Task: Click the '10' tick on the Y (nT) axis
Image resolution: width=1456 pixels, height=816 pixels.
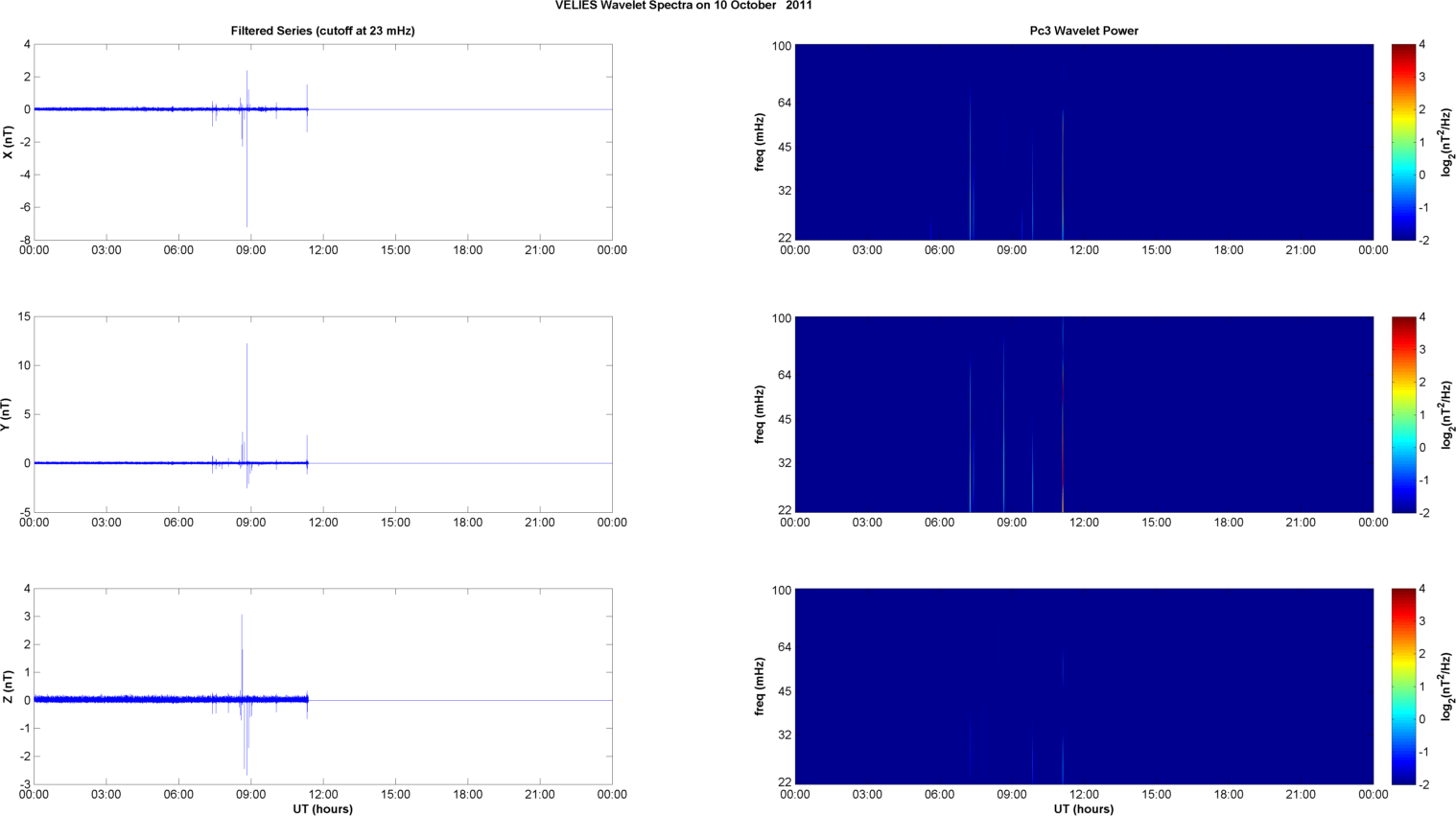Action: point(25,365)
